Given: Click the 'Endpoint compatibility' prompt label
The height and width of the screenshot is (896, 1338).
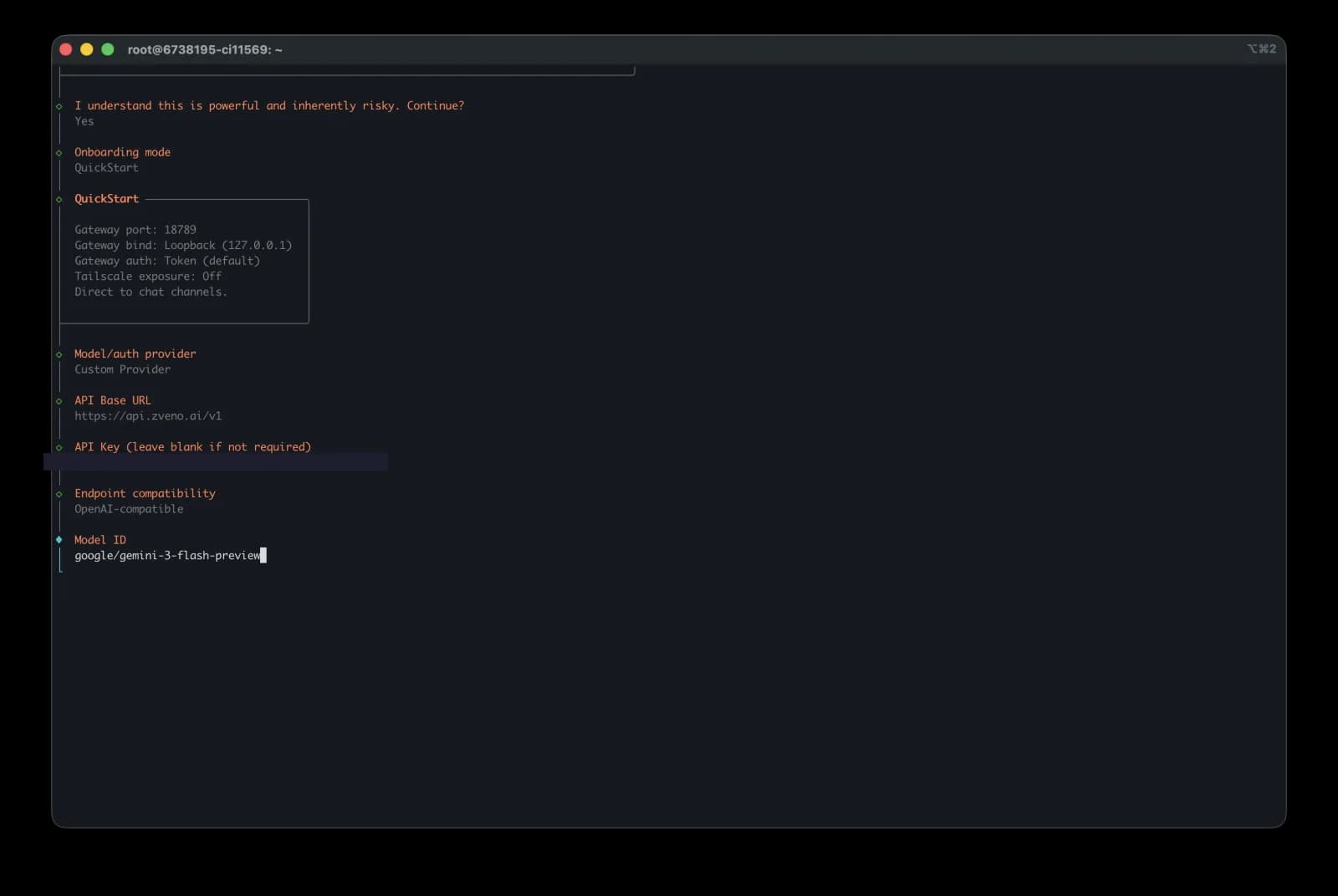Looking at the screenshot, I should pos(145,493).
